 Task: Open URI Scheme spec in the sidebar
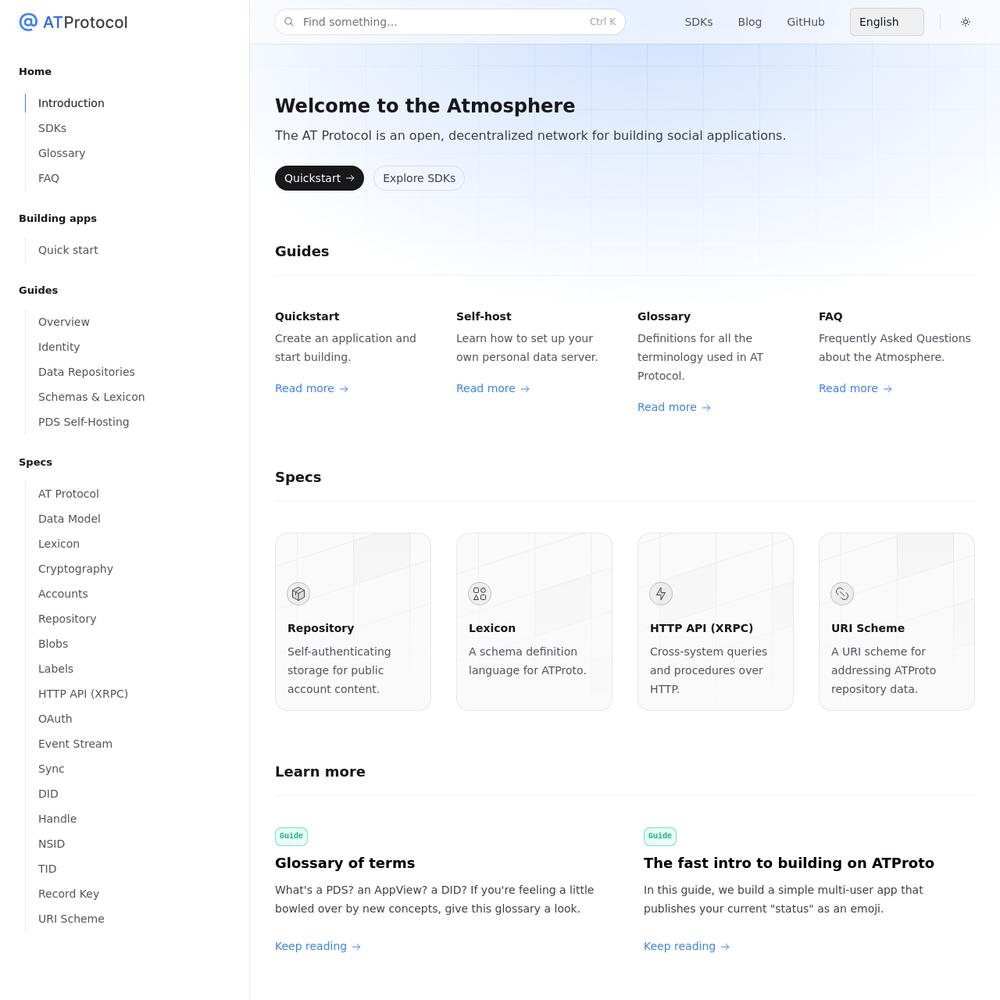pos(71,918)
